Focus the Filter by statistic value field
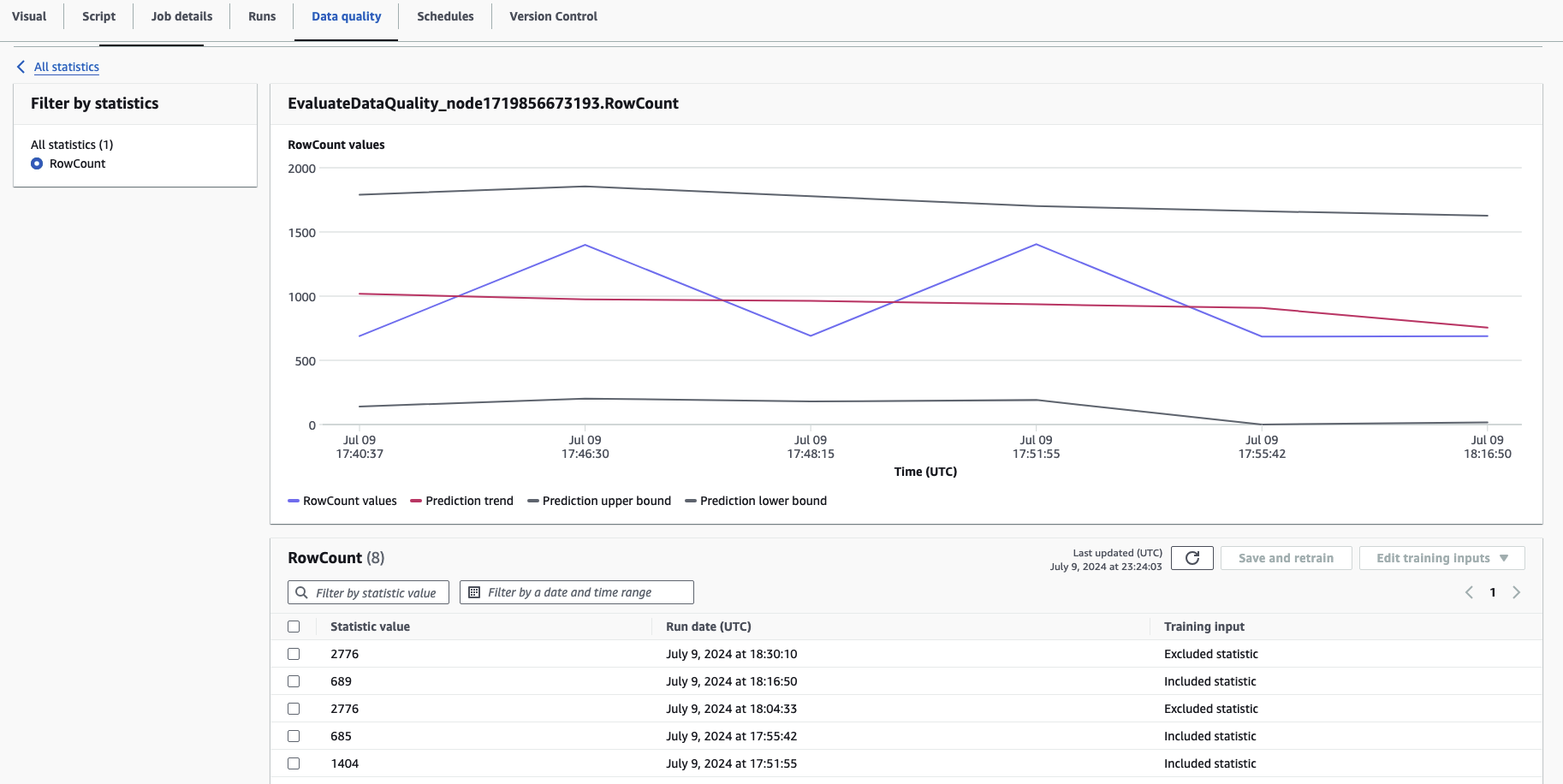Viewport: 1563px width, 784px height. pos(368,592)
